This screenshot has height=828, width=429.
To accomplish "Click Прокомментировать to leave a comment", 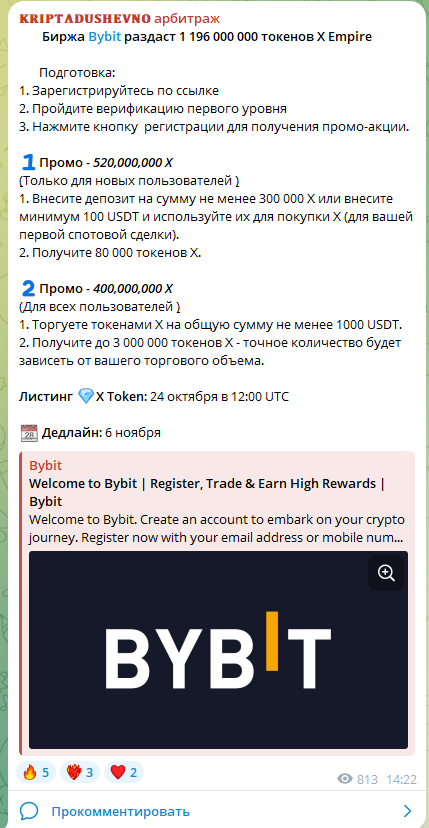I will [x=120, y=811].
